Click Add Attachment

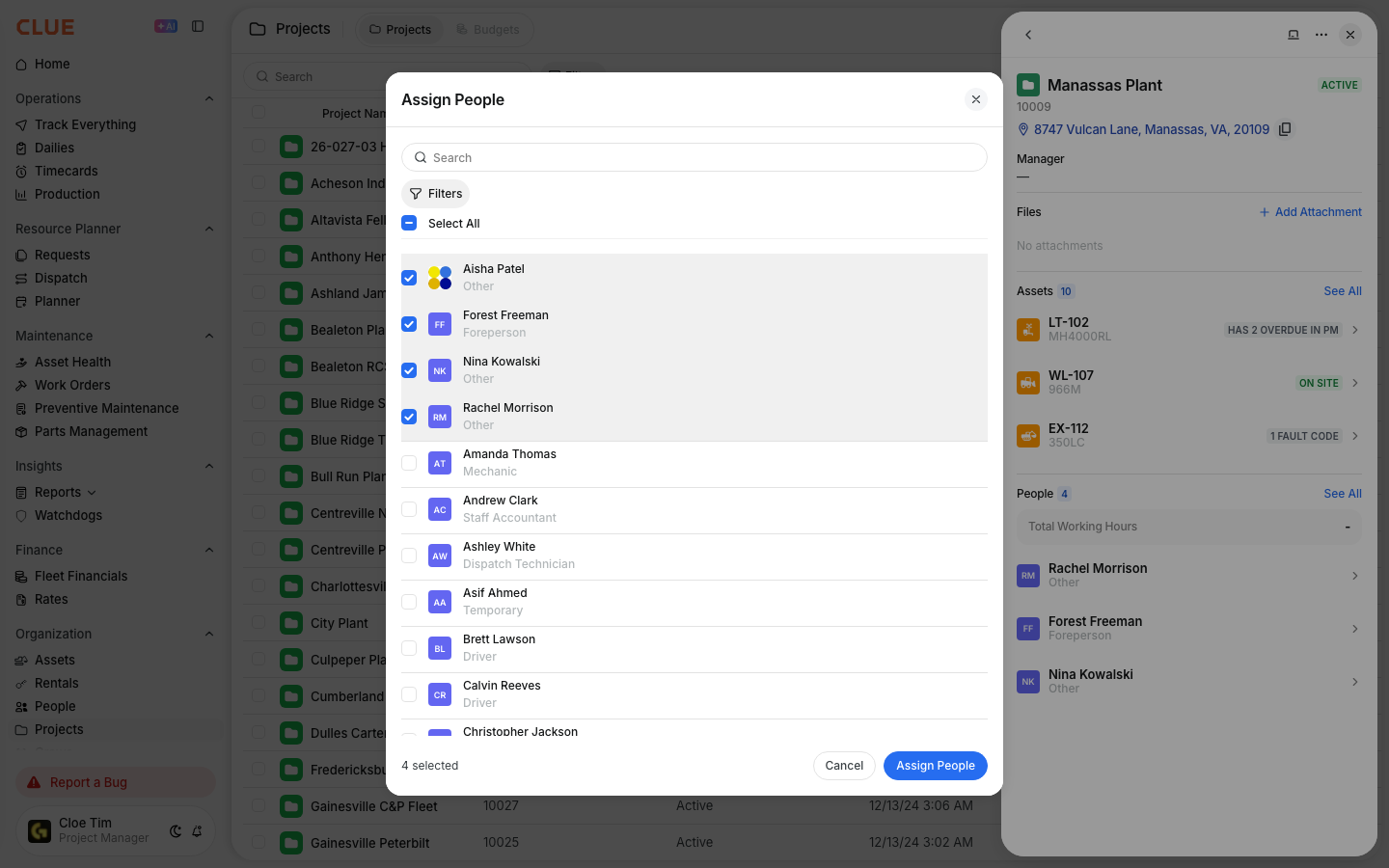coord(1310,212)
